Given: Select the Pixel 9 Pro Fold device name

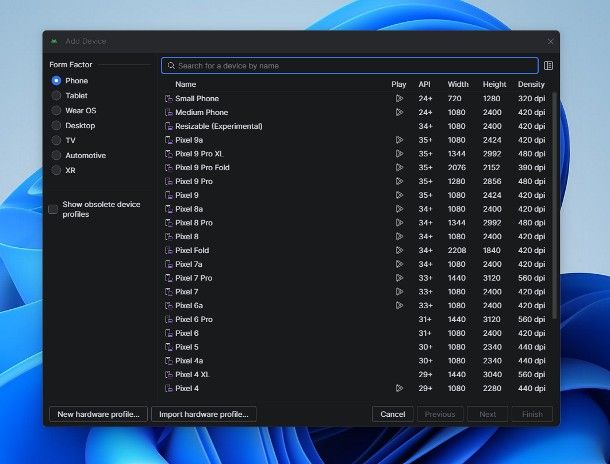Looking at the screenshot, I should (x=202, y=168).
